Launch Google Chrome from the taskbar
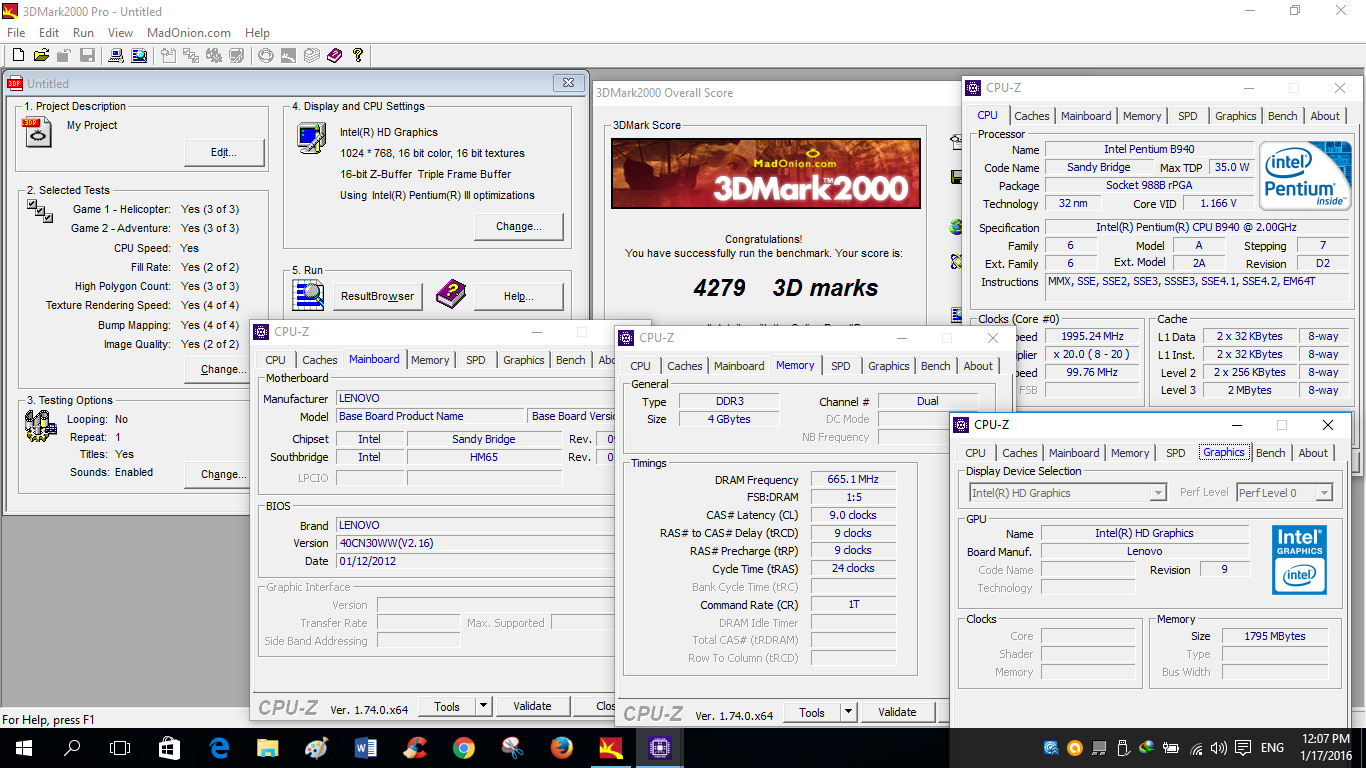The height and width of the screenshot is (768, 1366). 463,747
